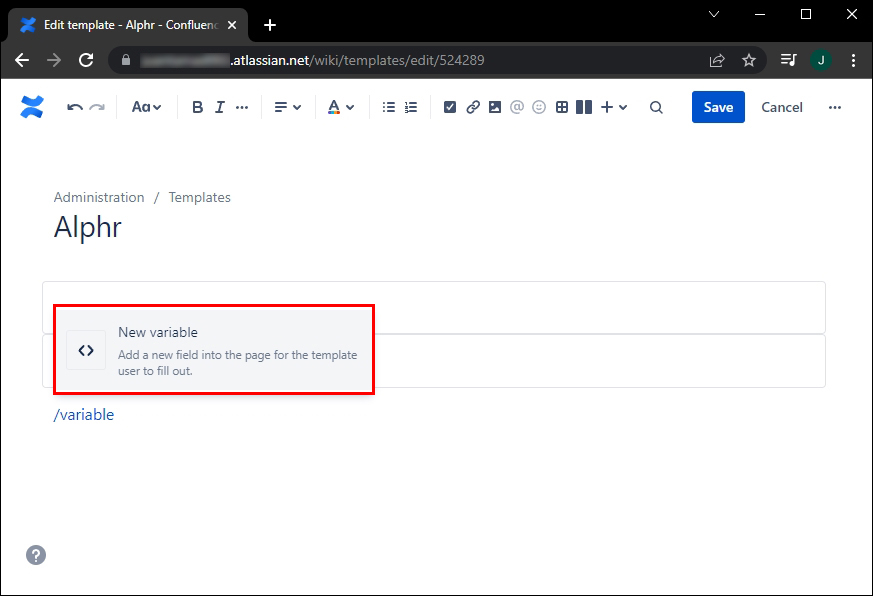Insert a table
Image resolution: width=873 pixels, height=596 pixels.
562,107
